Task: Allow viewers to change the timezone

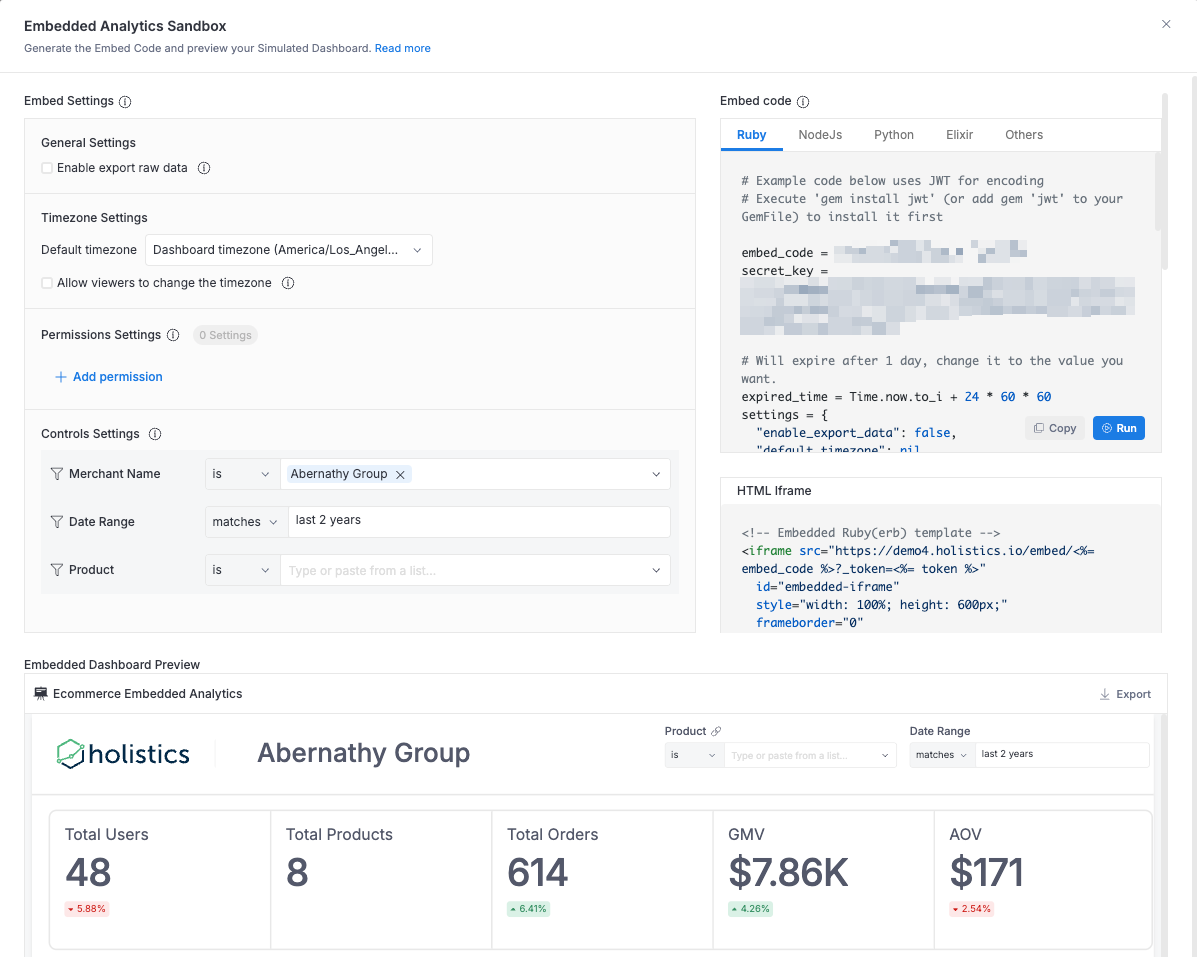Action: [47, 283]
